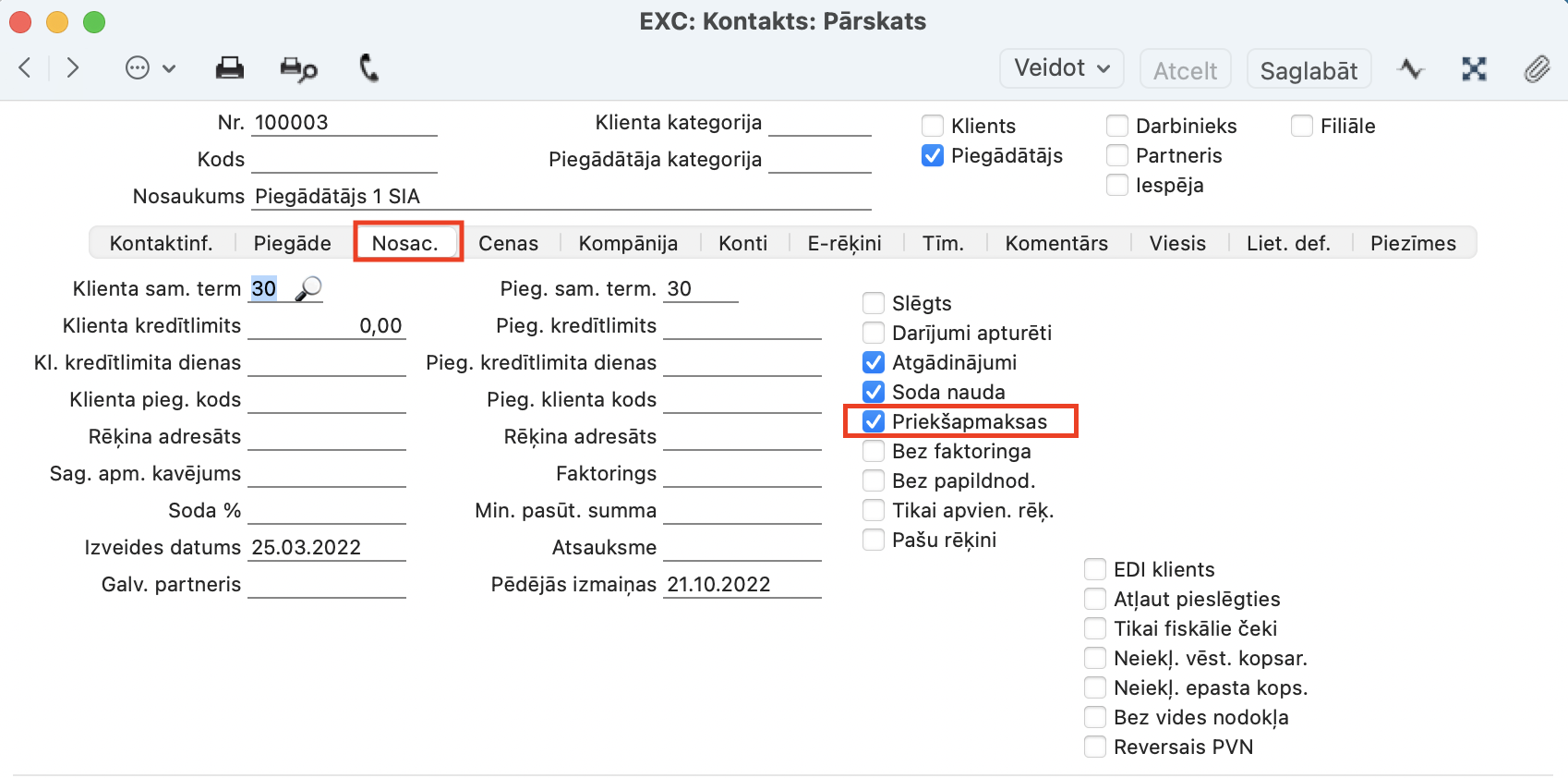Switch to the Konti tab

click(742, 243)
